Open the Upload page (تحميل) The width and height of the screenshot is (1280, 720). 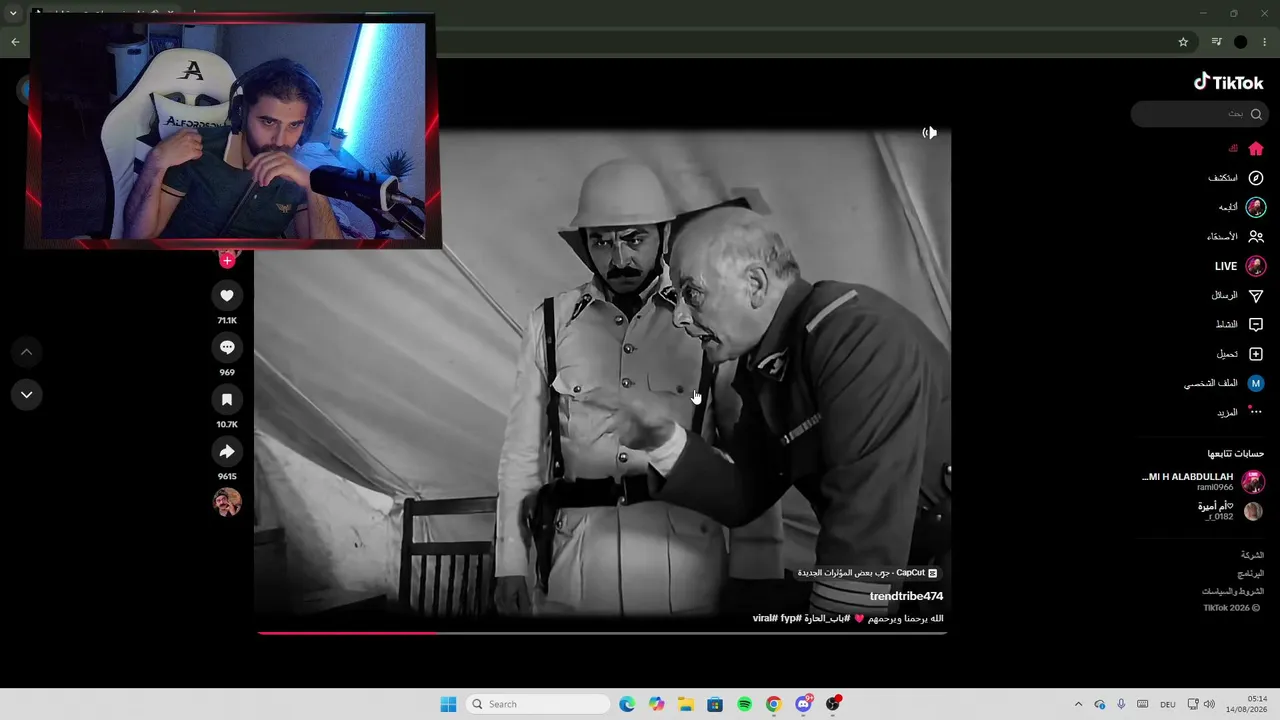click(x=1240, y=354)
